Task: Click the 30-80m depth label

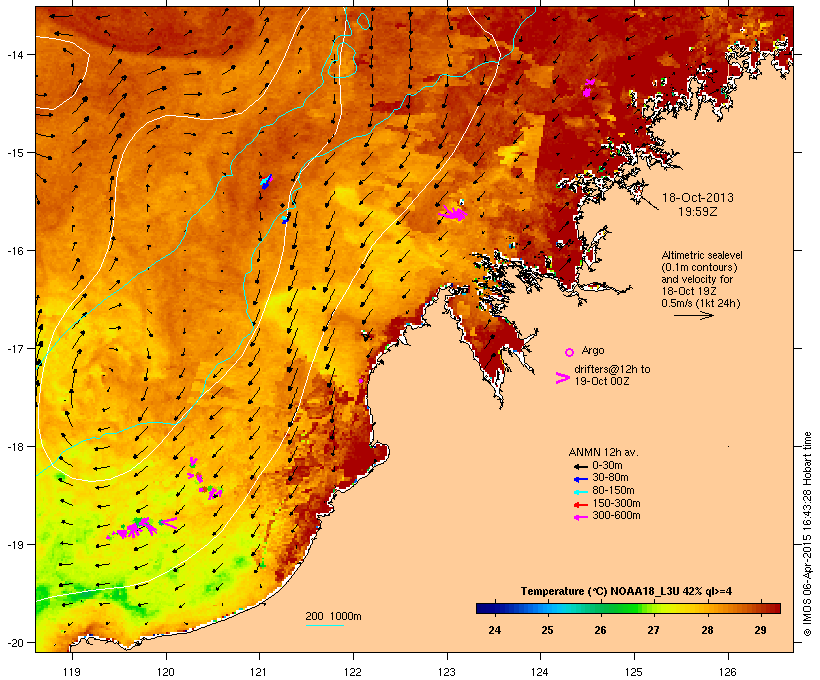Action: click(x=610, y=478)
